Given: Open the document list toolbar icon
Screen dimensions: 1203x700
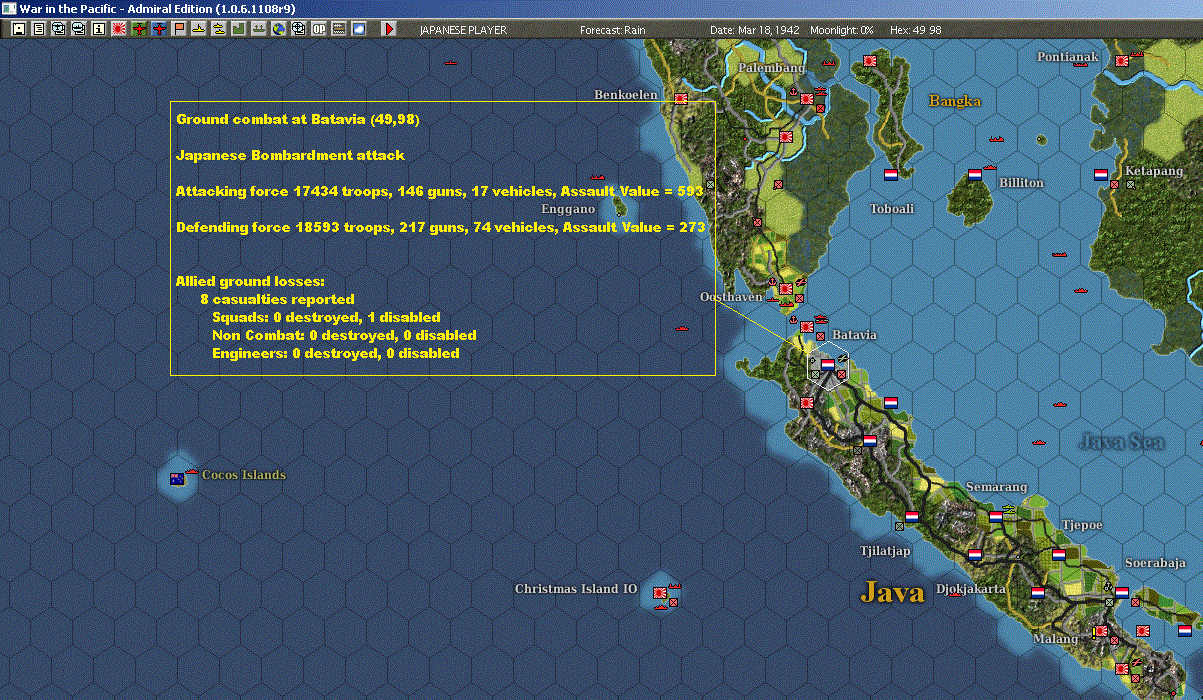Looking at the screenshot, I should pyautogui.click(x=39, y=29).
